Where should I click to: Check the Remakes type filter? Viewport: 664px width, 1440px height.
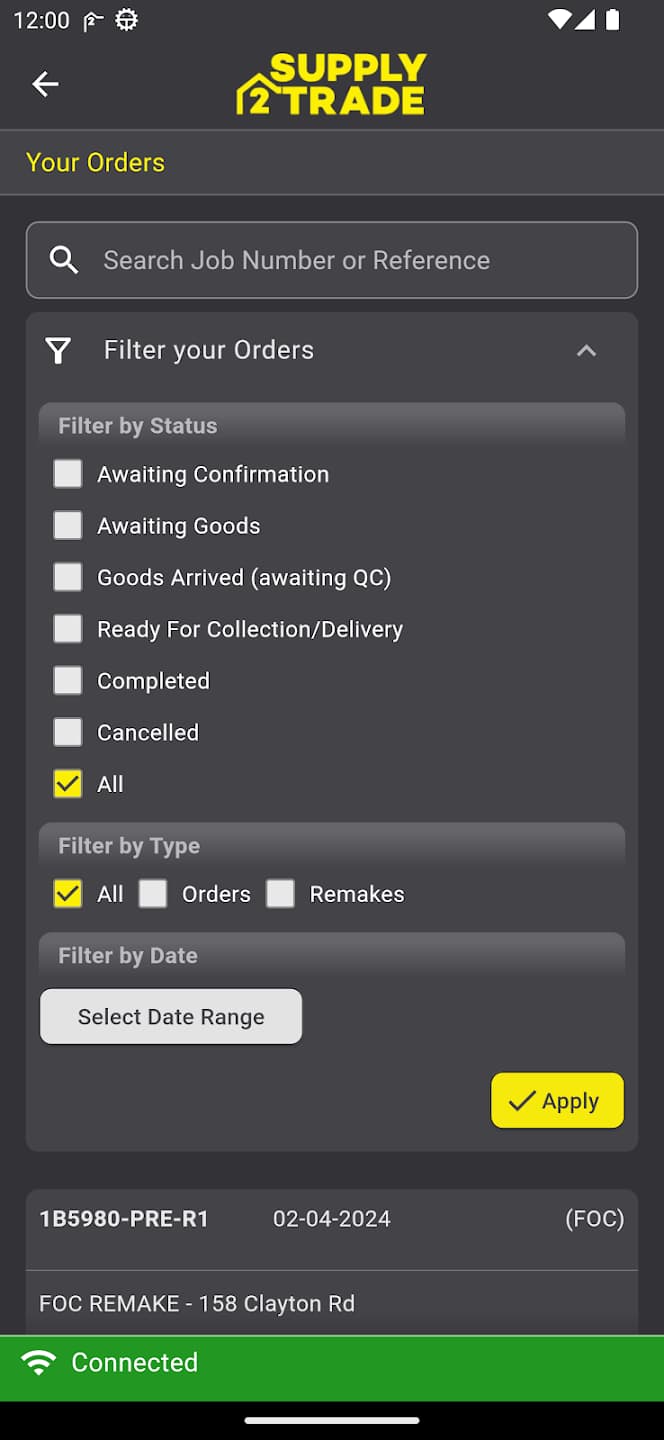click(x=281, y=893)
